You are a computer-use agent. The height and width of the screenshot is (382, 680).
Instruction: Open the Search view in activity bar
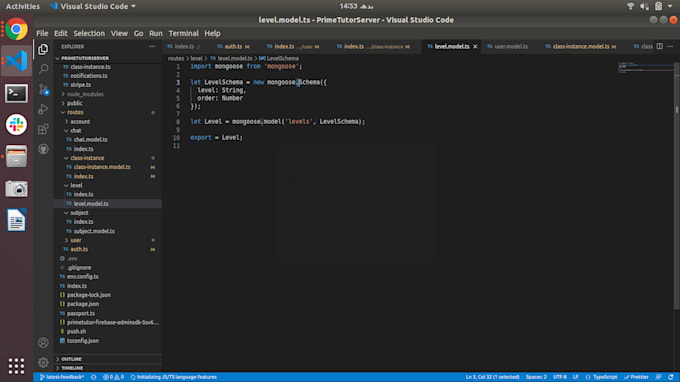coord(43,69)
